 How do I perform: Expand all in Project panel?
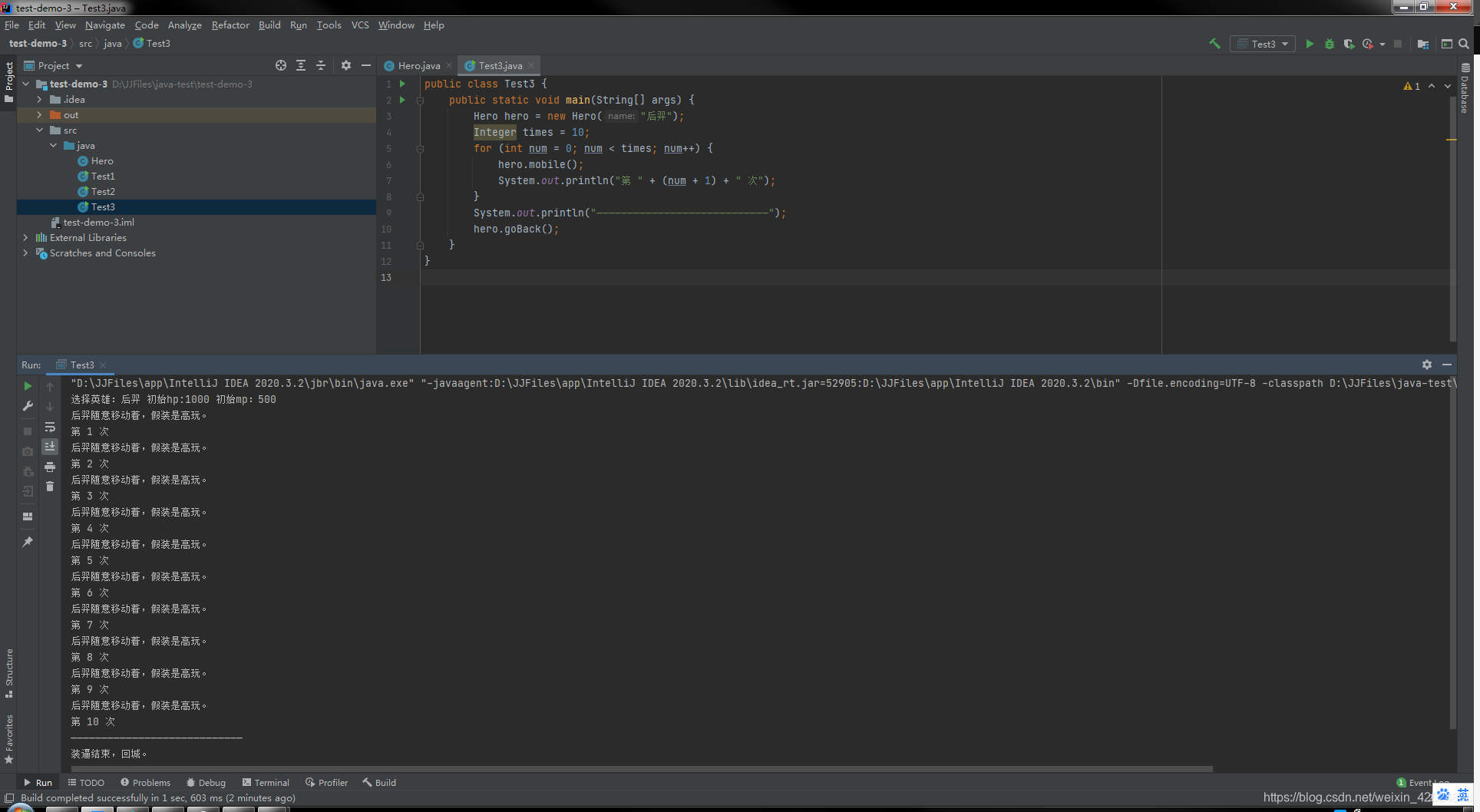(301, 65)
